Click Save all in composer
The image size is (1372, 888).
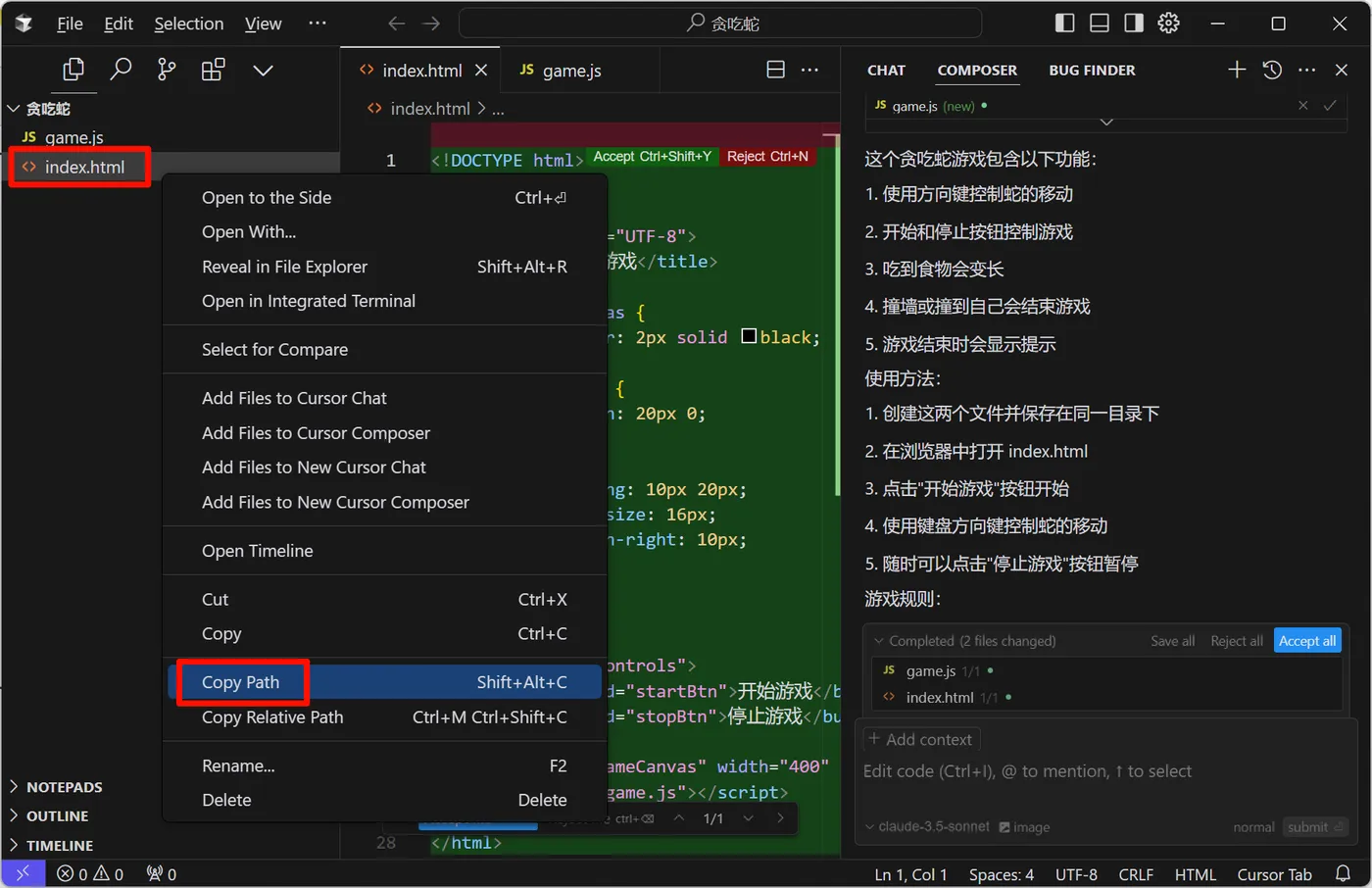[x=1172, y=641]
